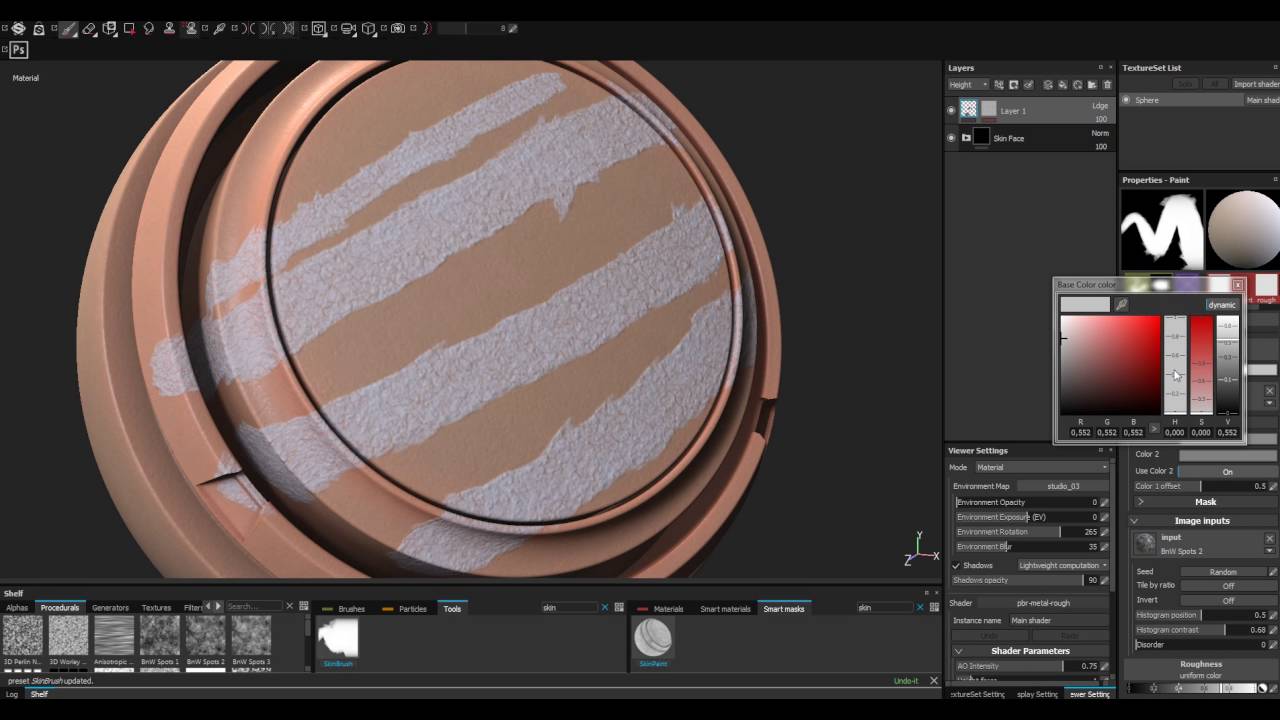Open Lightweight computation dropdown
Image resolution: width=1280 pixels, height=720 pixels.
tap(1062, 565)
